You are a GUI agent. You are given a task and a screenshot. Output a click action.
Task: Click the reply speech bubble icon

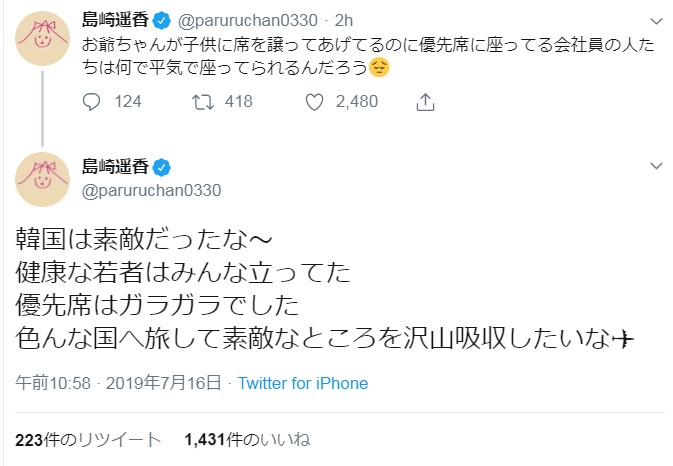click(x=92, y=101)
